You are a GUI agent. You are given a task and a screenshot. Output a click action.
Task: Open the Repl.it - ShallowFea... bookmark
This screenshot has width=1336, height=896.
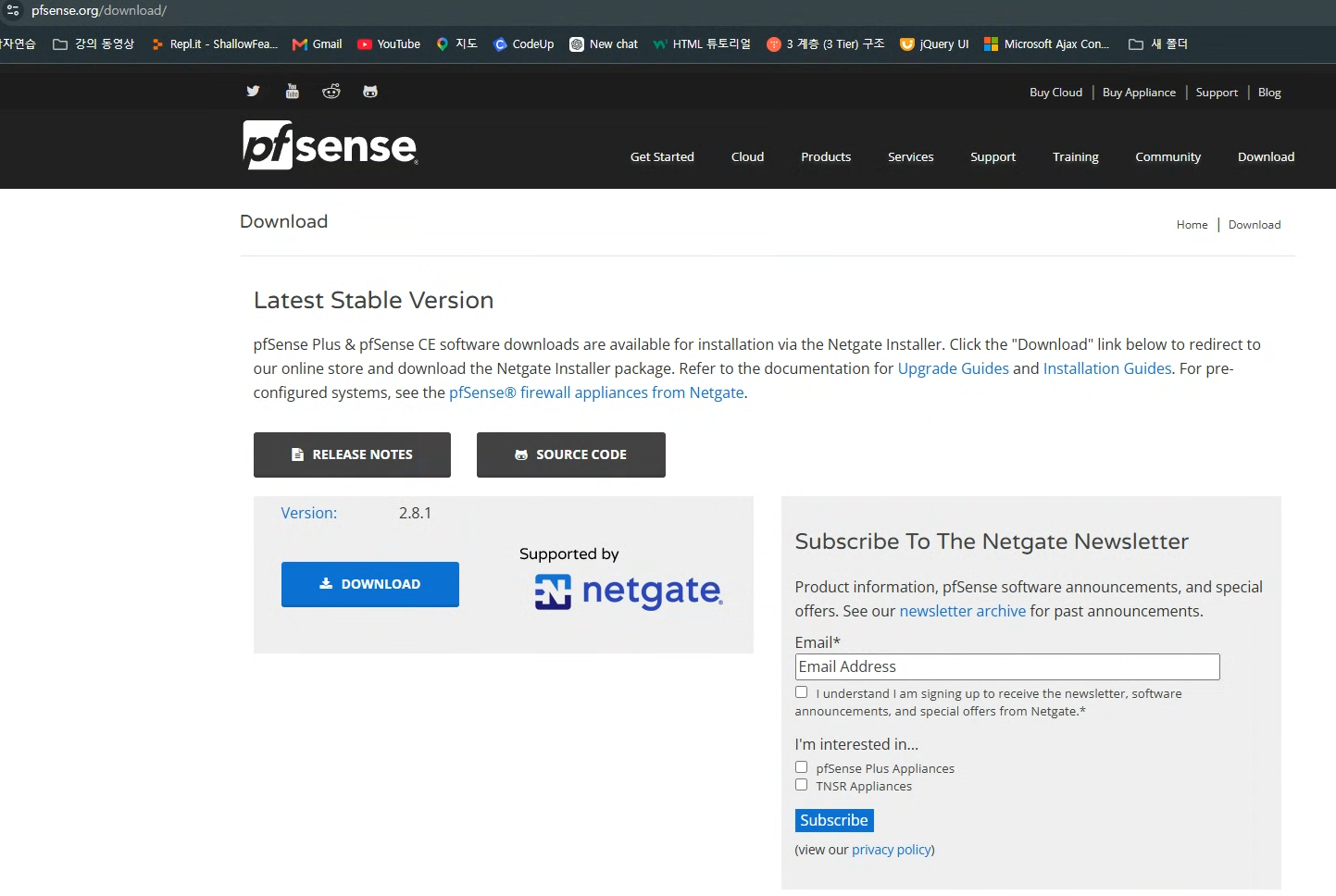click(x=214, y=44)
